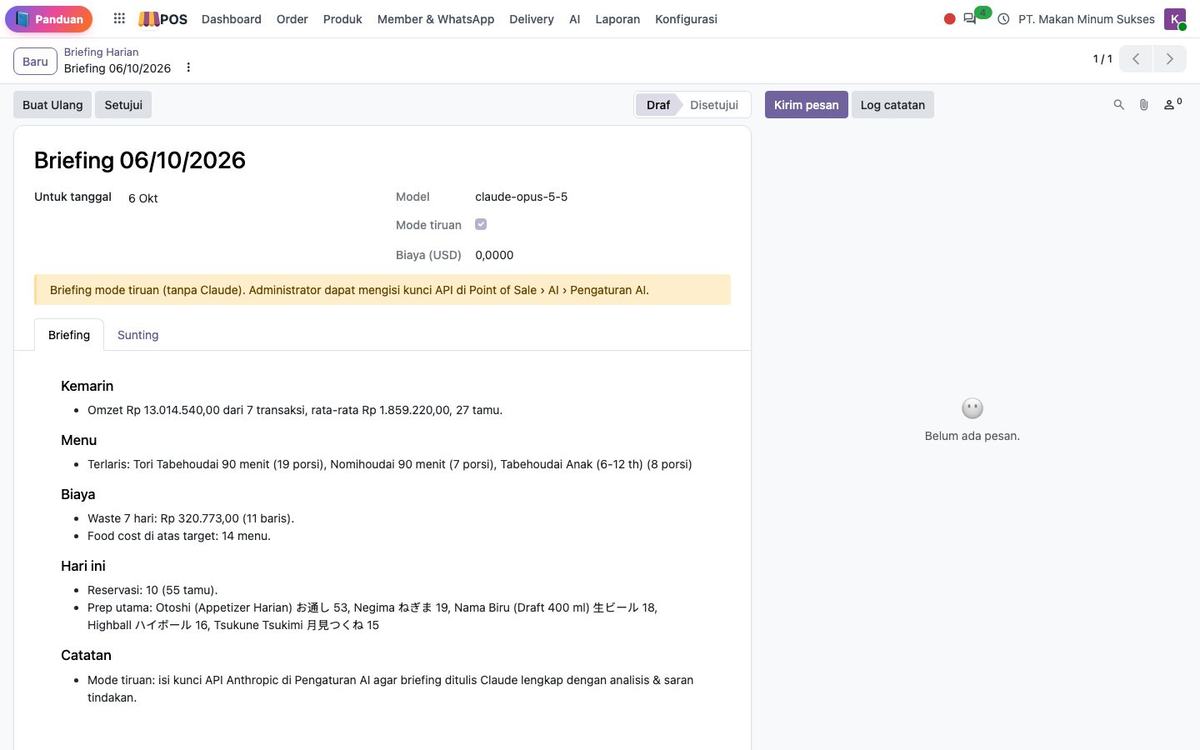
Task: Select the Disetujui status stage
Action: tap(714, 105)
